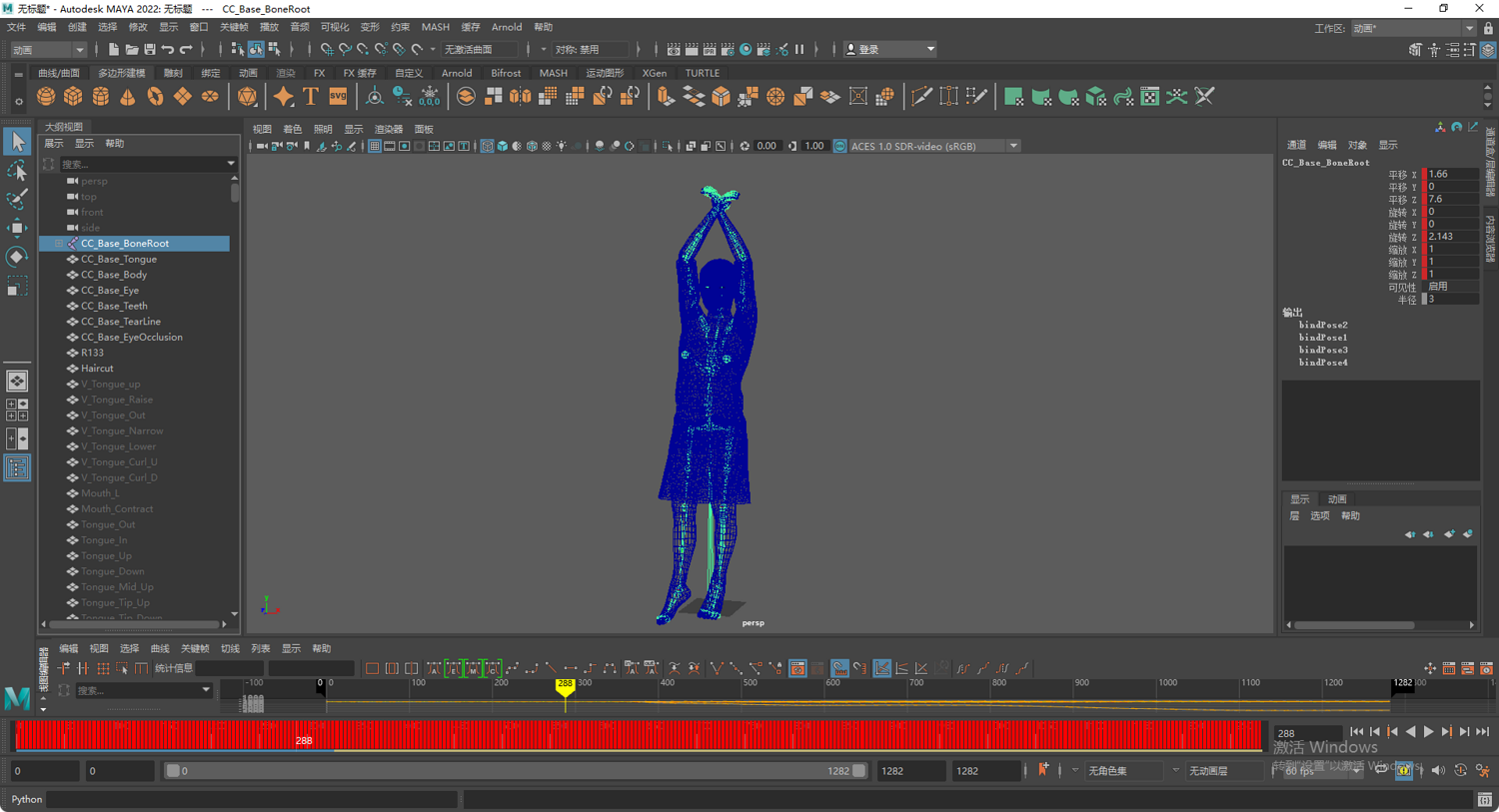Select the Haircut node in the outliner

pyautogui.click(x=97, y=369)
